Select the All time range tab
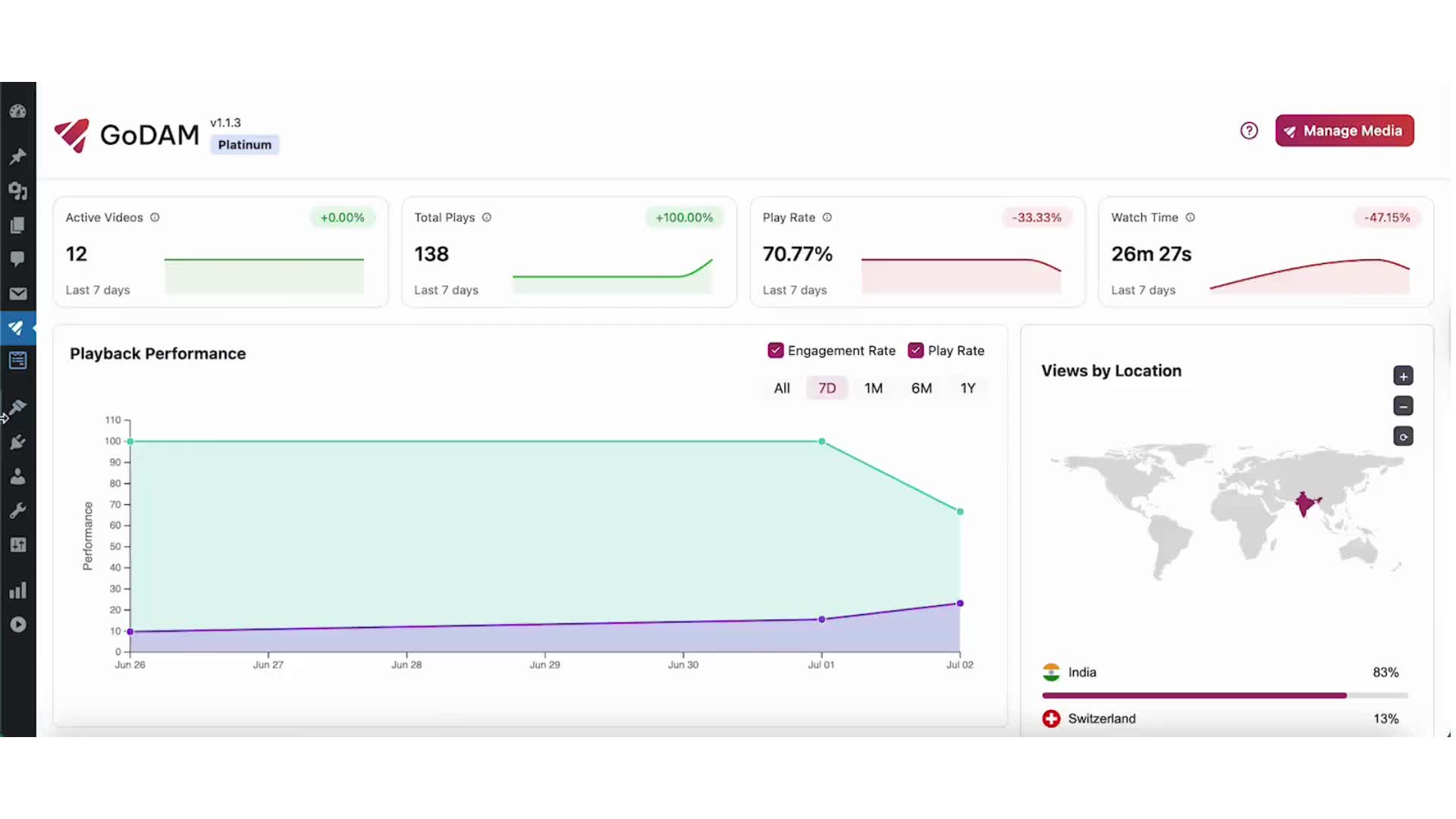Viewport: 1456px width, 819px height. tap(781, 388)
